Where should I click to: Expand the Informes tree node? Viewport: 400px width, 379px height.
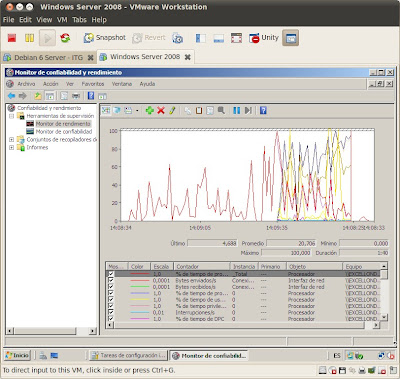pyautogui.click(x=12, y=147)
